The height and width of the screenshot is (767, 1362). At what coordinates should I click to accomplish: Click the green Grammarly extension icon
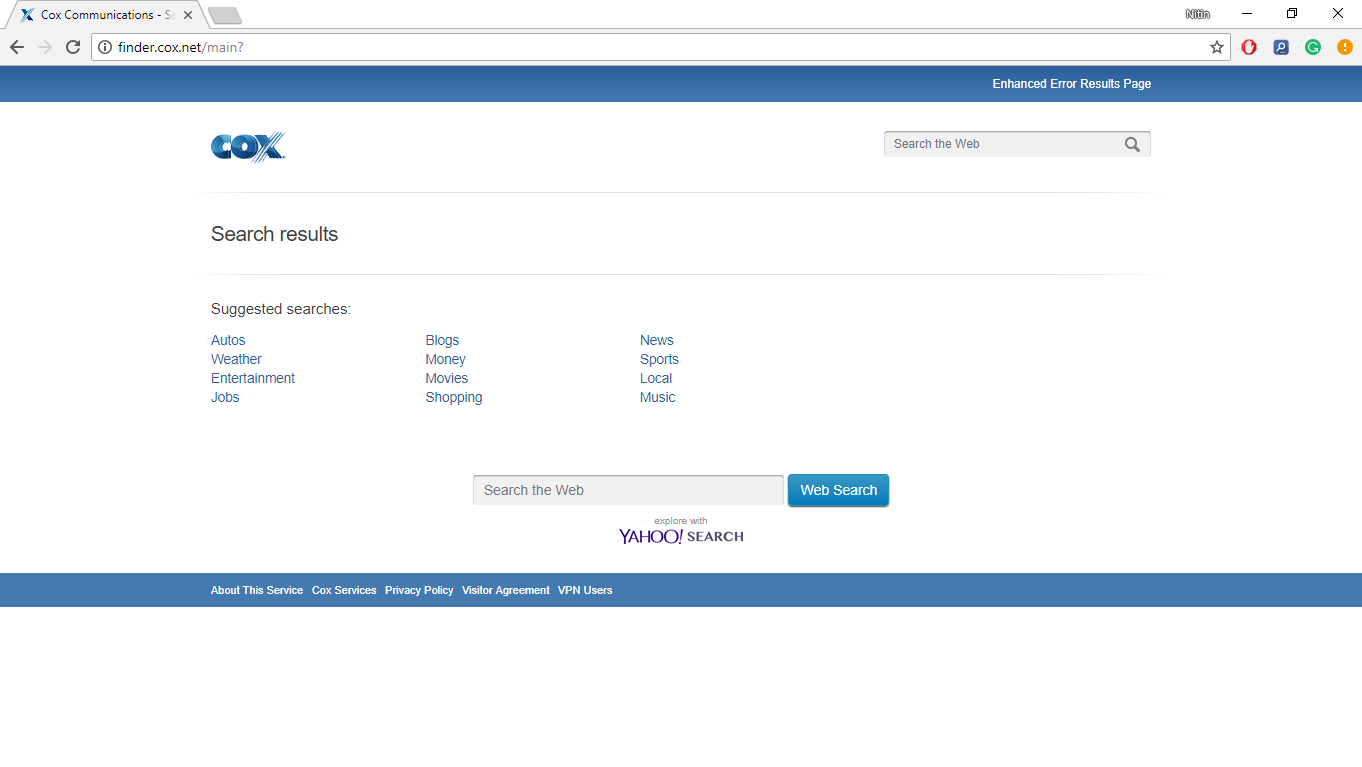(x=1313, y=47)
